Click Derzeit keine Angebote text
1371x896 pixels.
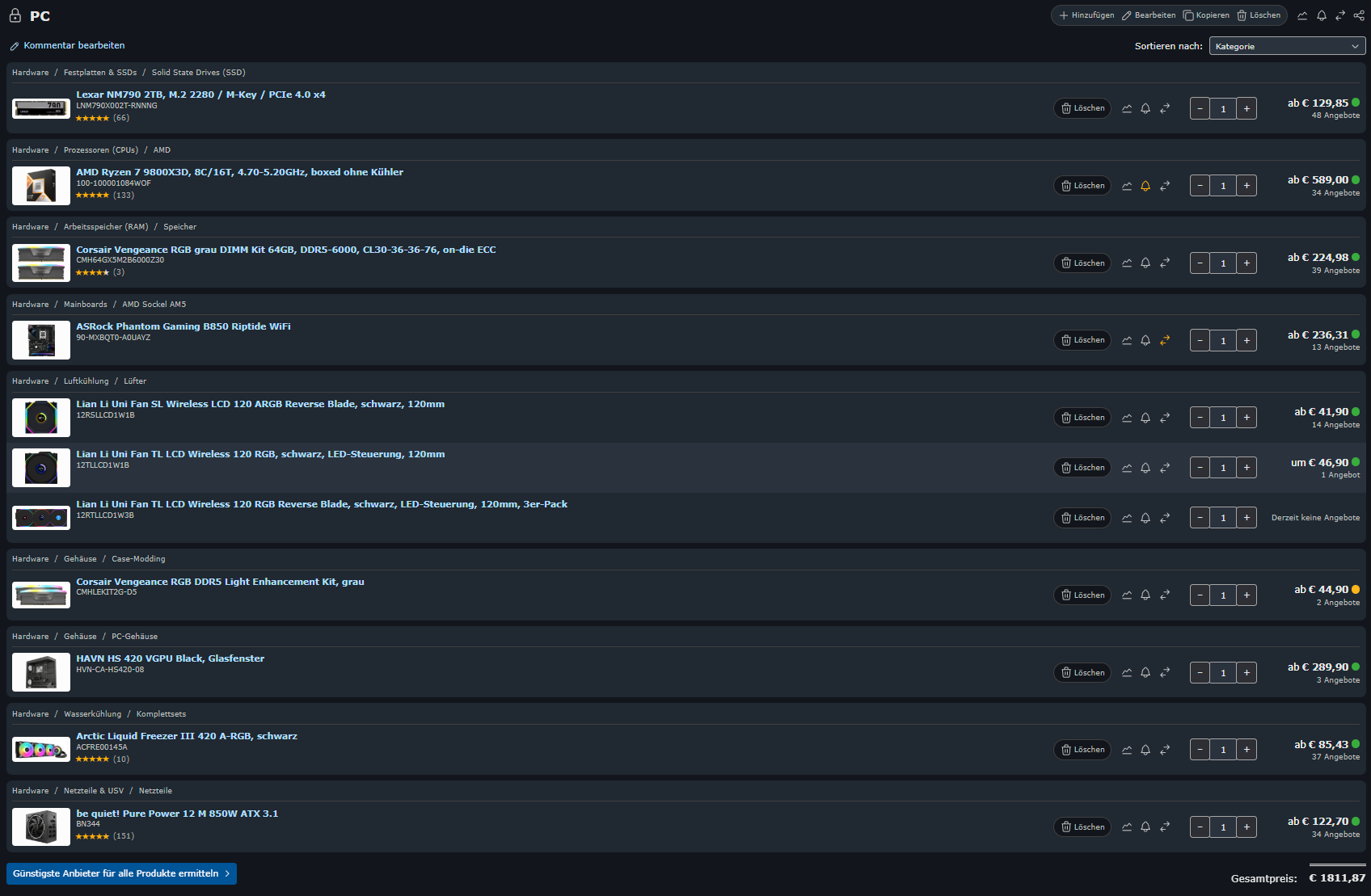(x=1315, y=518)
